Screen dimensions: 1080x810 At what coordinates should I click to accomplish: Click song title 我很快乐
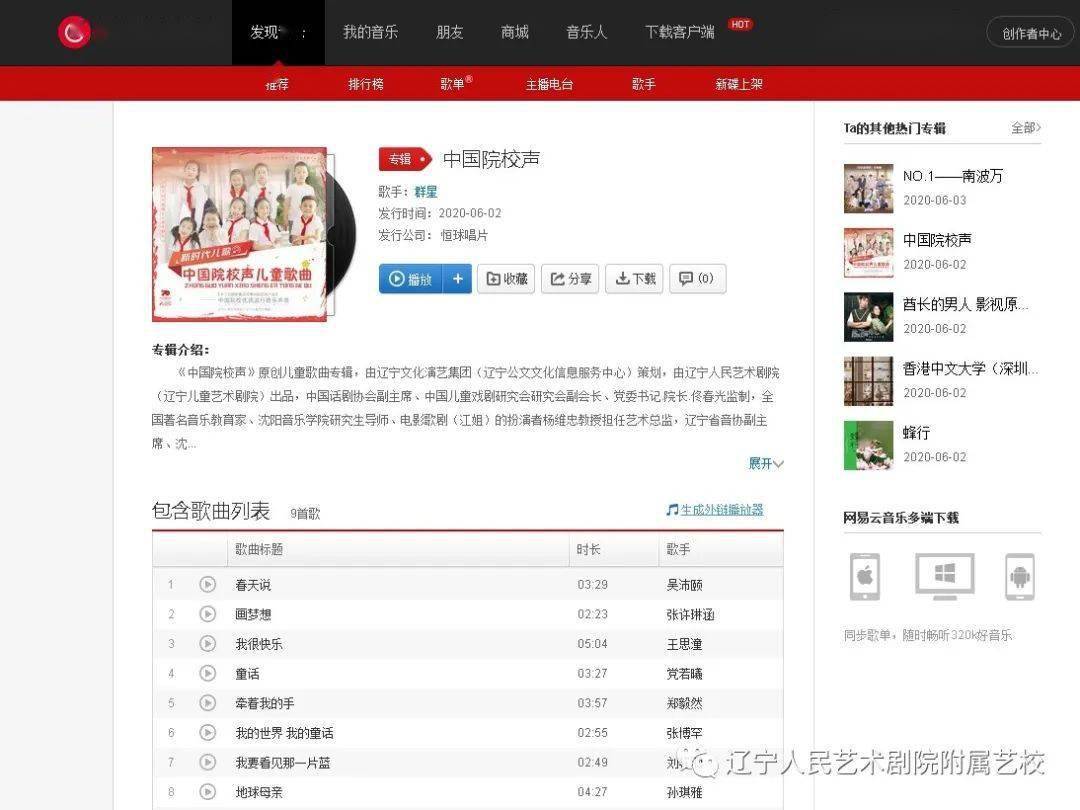(259, 644)
